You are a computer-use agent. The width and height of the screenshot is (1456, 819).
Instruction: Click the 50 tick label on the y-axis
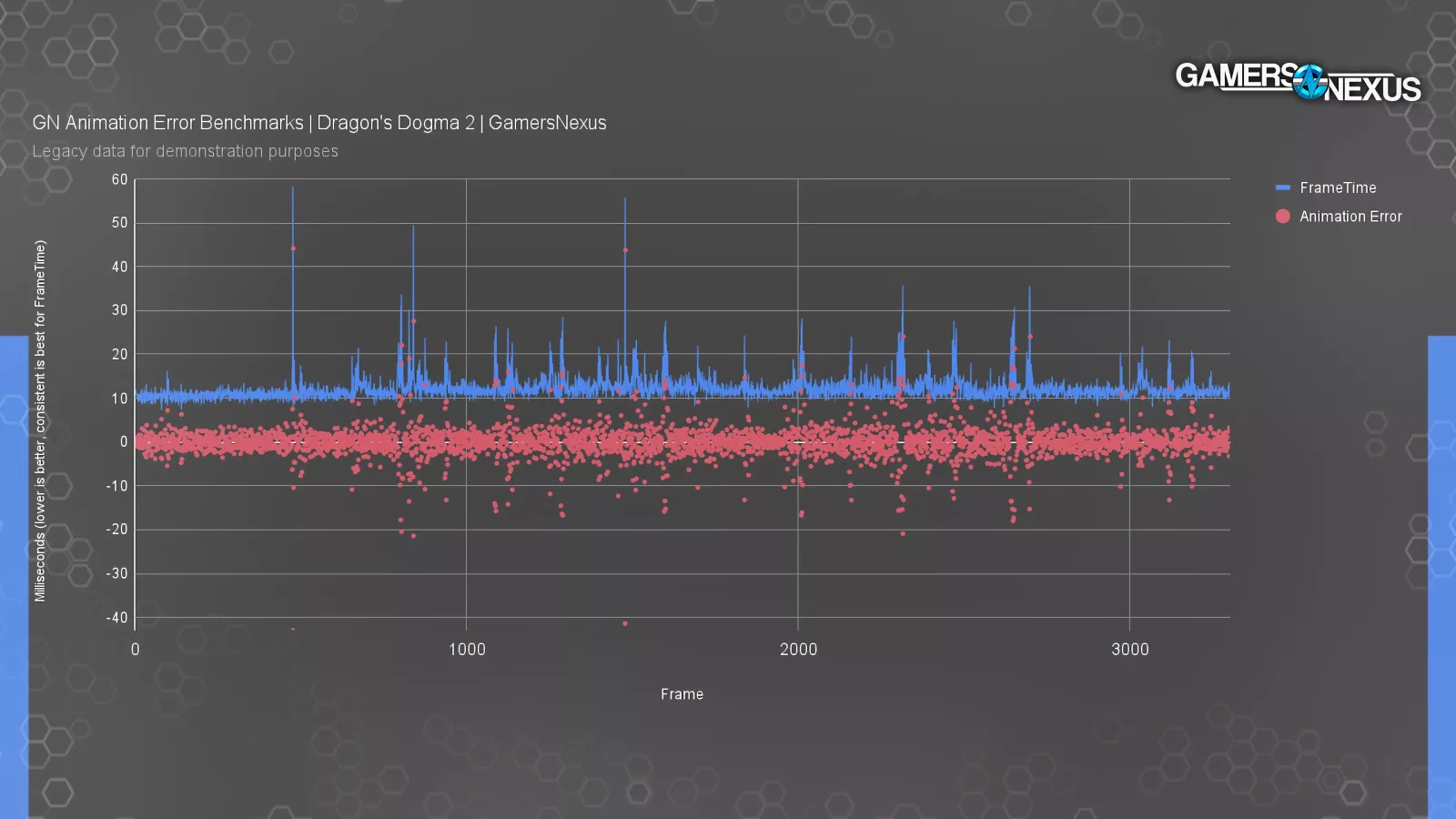(x=120, y=223)
